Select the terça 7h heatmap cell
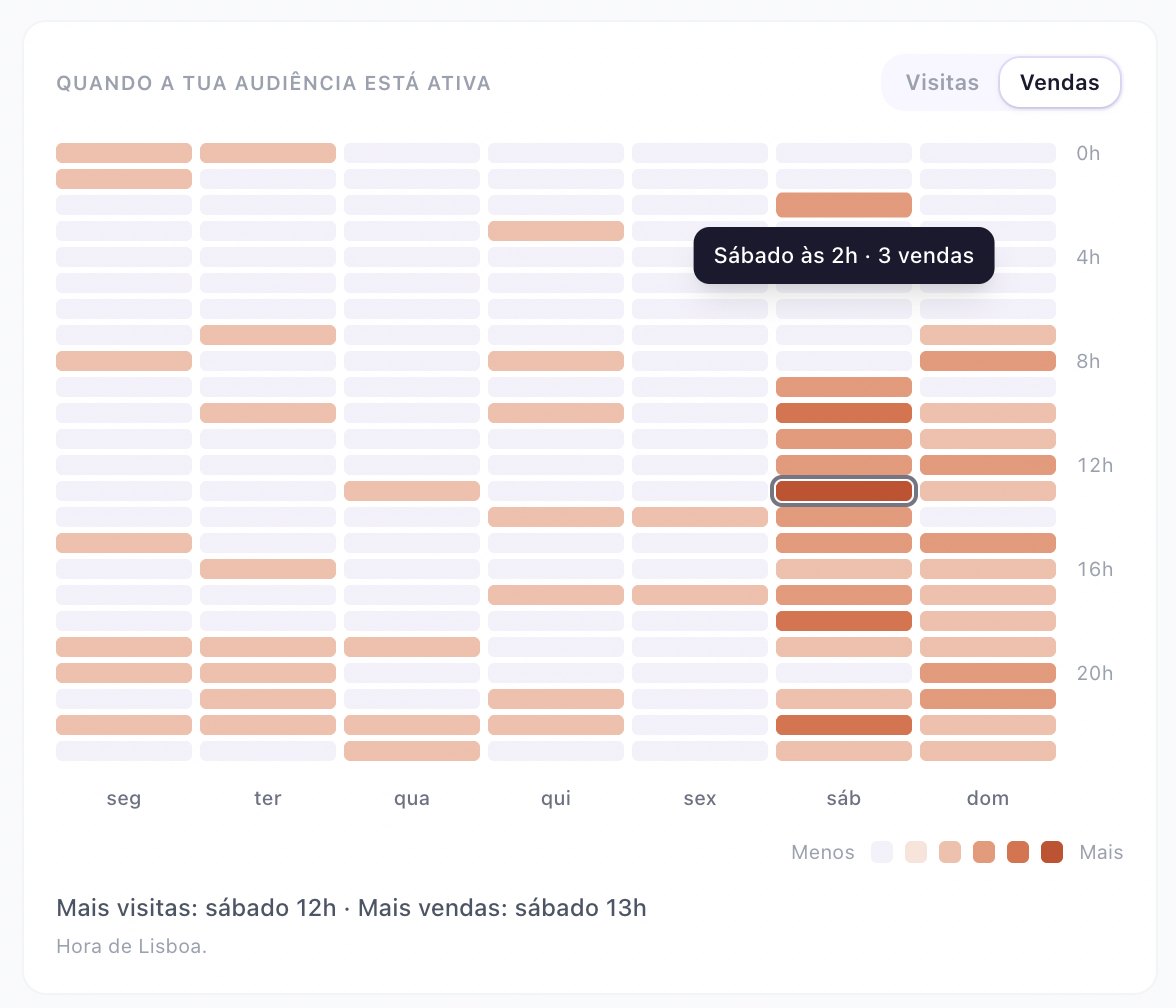The height and width of the screenshot is (1008, 1176). [268, 335]
